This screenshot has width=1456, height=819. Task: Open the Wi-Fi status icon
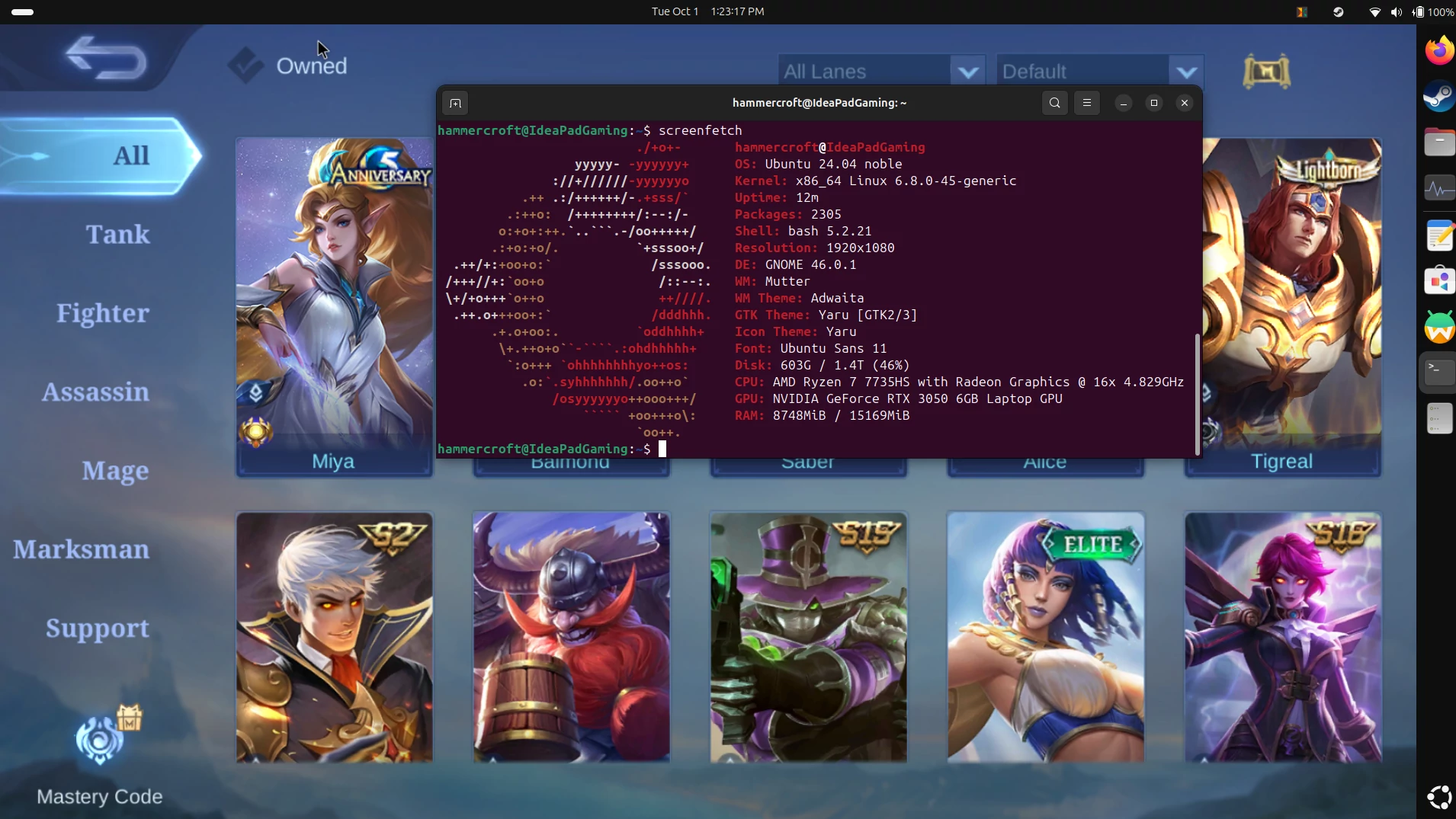pos(1374,11)
